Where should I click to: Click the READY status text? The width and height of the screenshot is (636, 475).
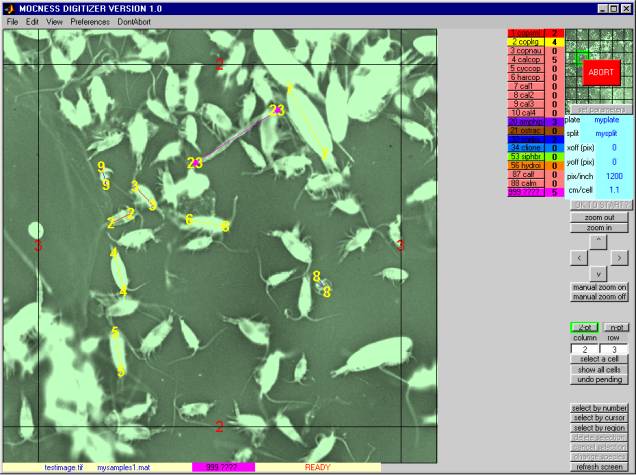[317, 467]
